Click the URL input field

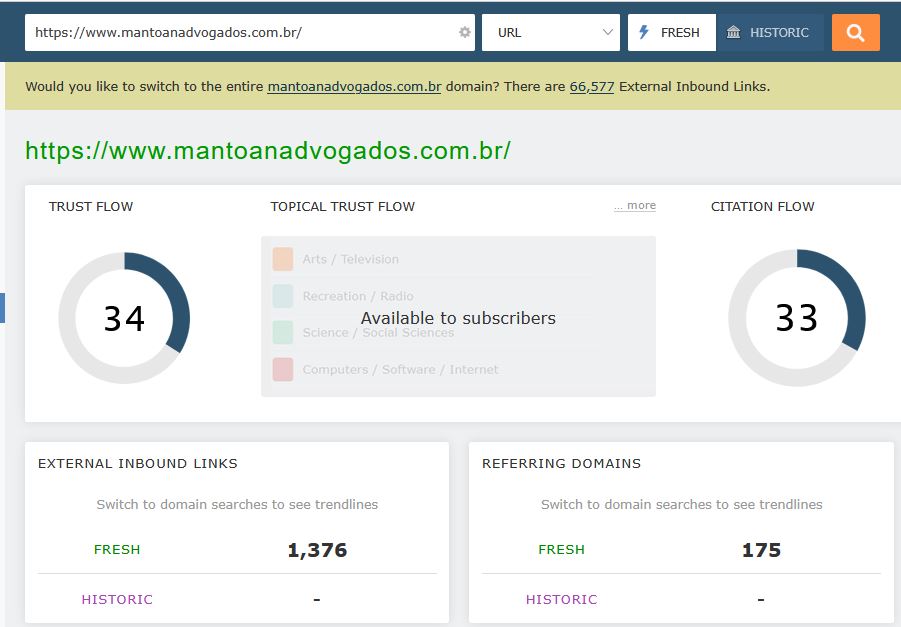249,33
